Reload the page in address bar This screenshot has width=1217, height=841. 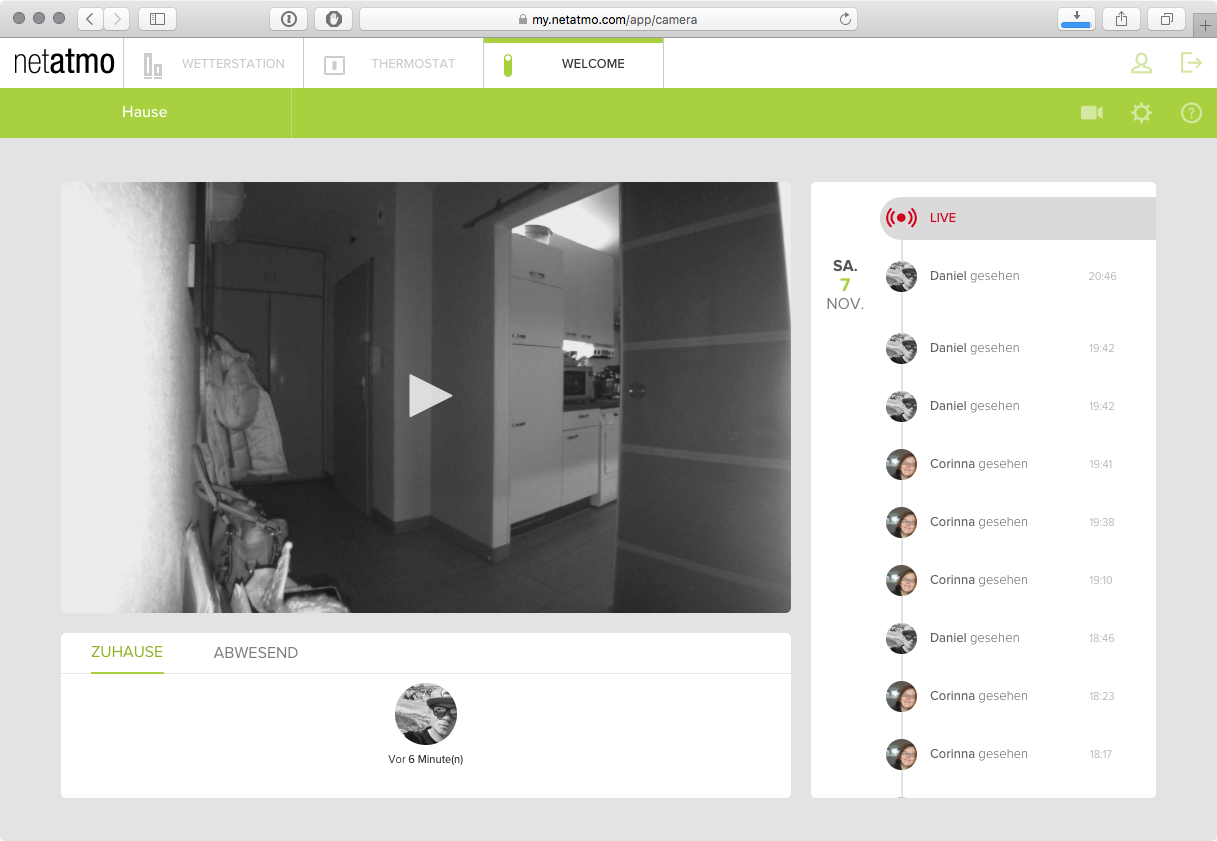[845, 19]
